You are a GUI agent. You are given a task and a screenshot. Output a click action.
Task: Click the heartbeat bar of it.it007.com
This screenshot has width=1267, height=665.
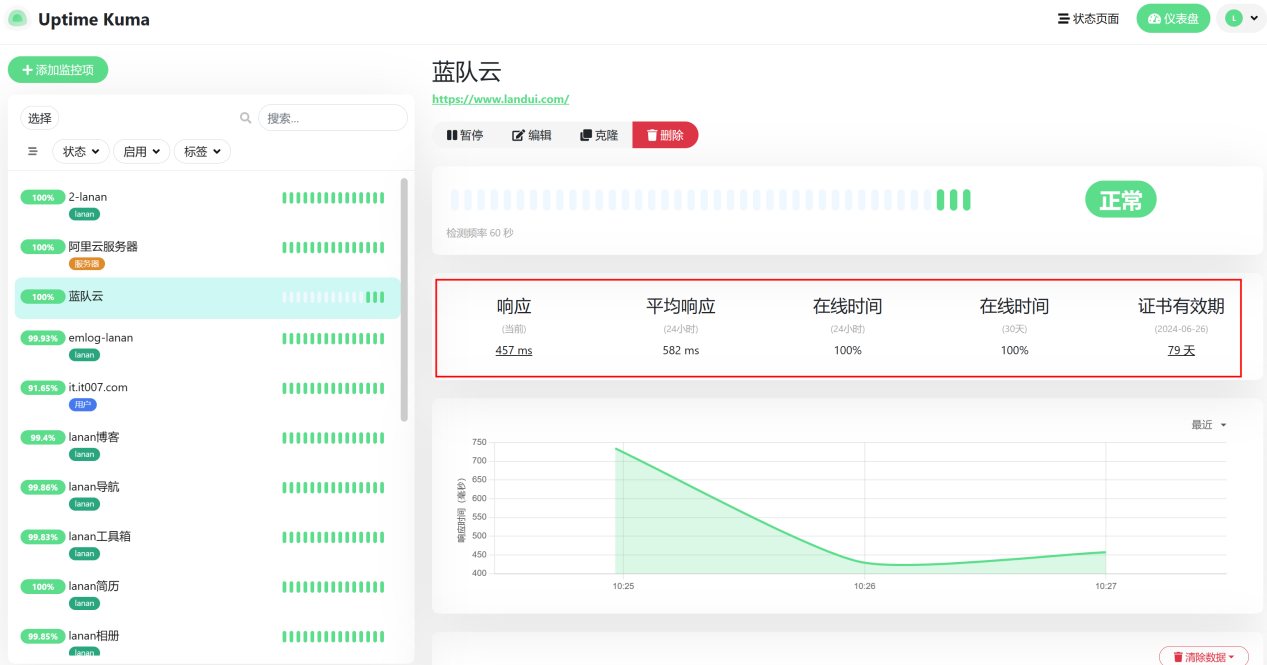click(333, 388)
